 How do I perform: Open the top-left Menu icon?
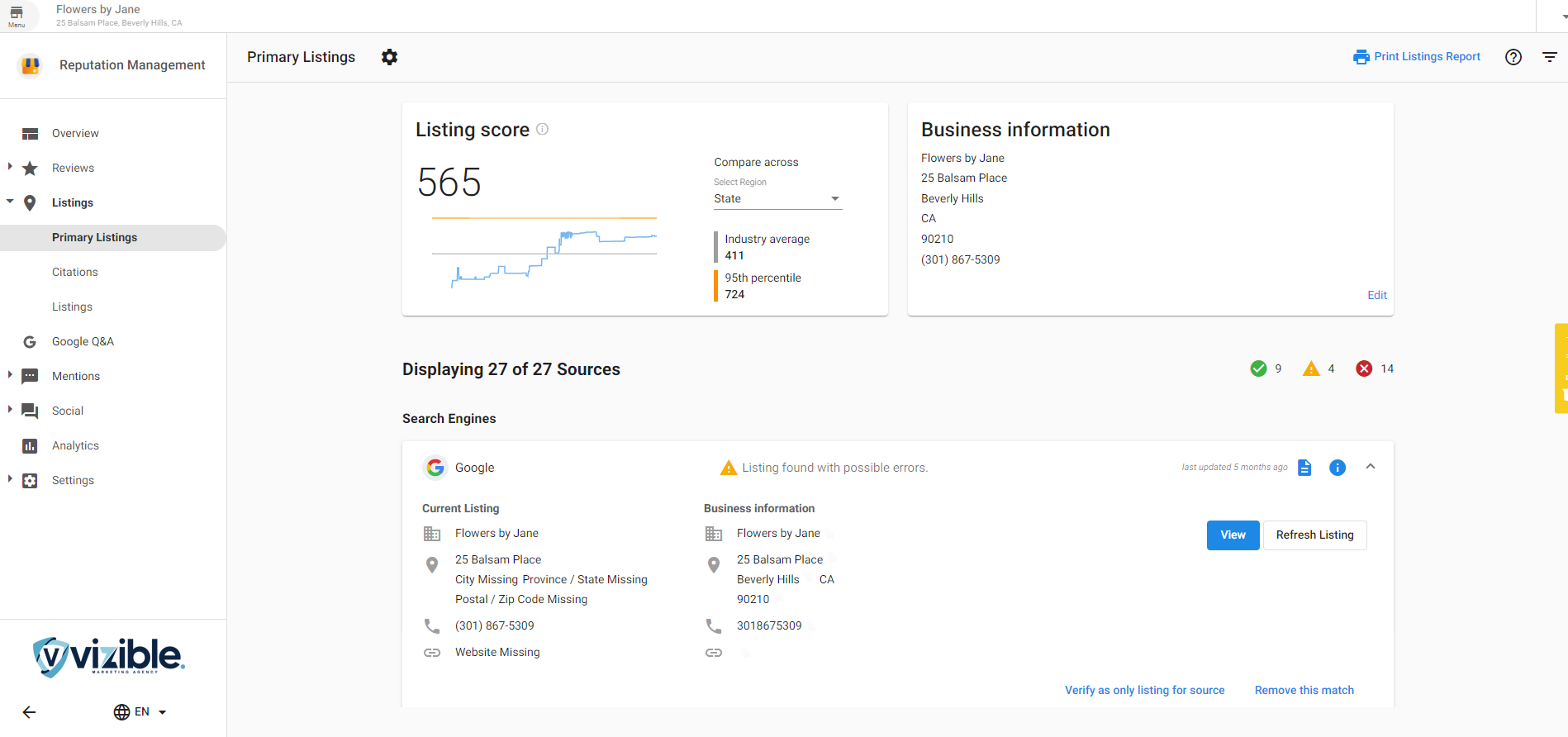pyautogui.click(x=17, y=16)
